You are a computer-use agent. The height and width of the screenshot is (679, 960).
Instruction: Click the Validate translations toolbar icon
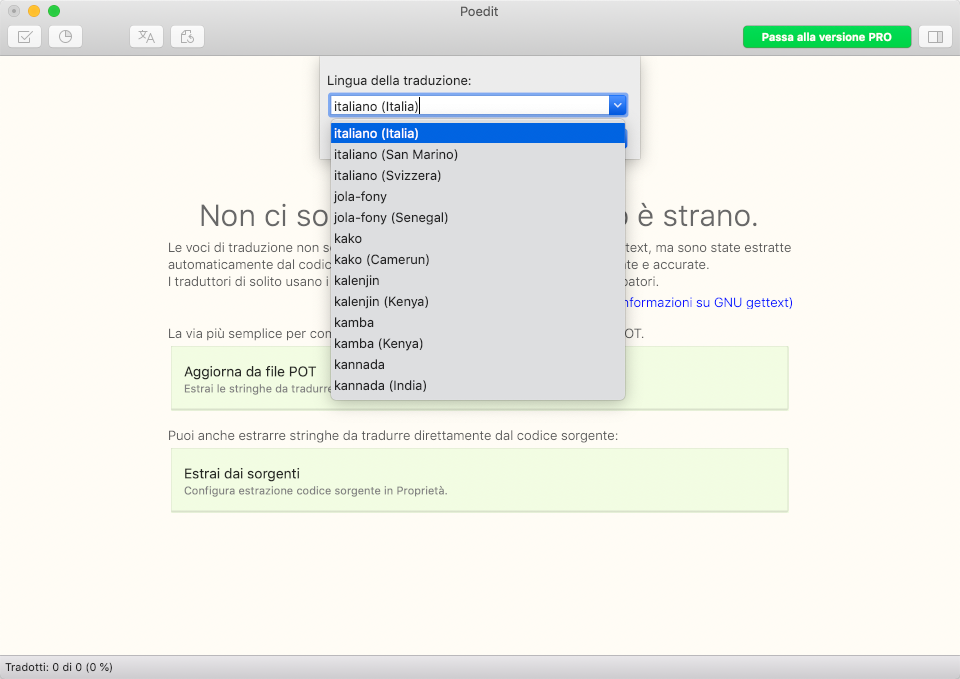click(x=24, y=37)
